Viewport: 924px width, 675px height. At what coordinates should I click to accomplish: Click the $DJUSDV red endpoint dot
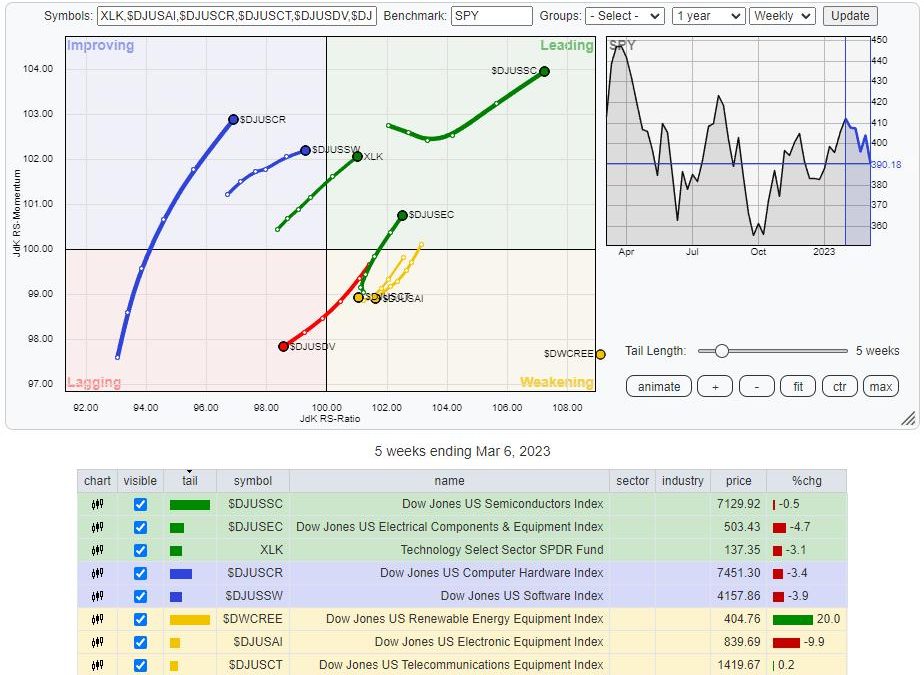283,347
